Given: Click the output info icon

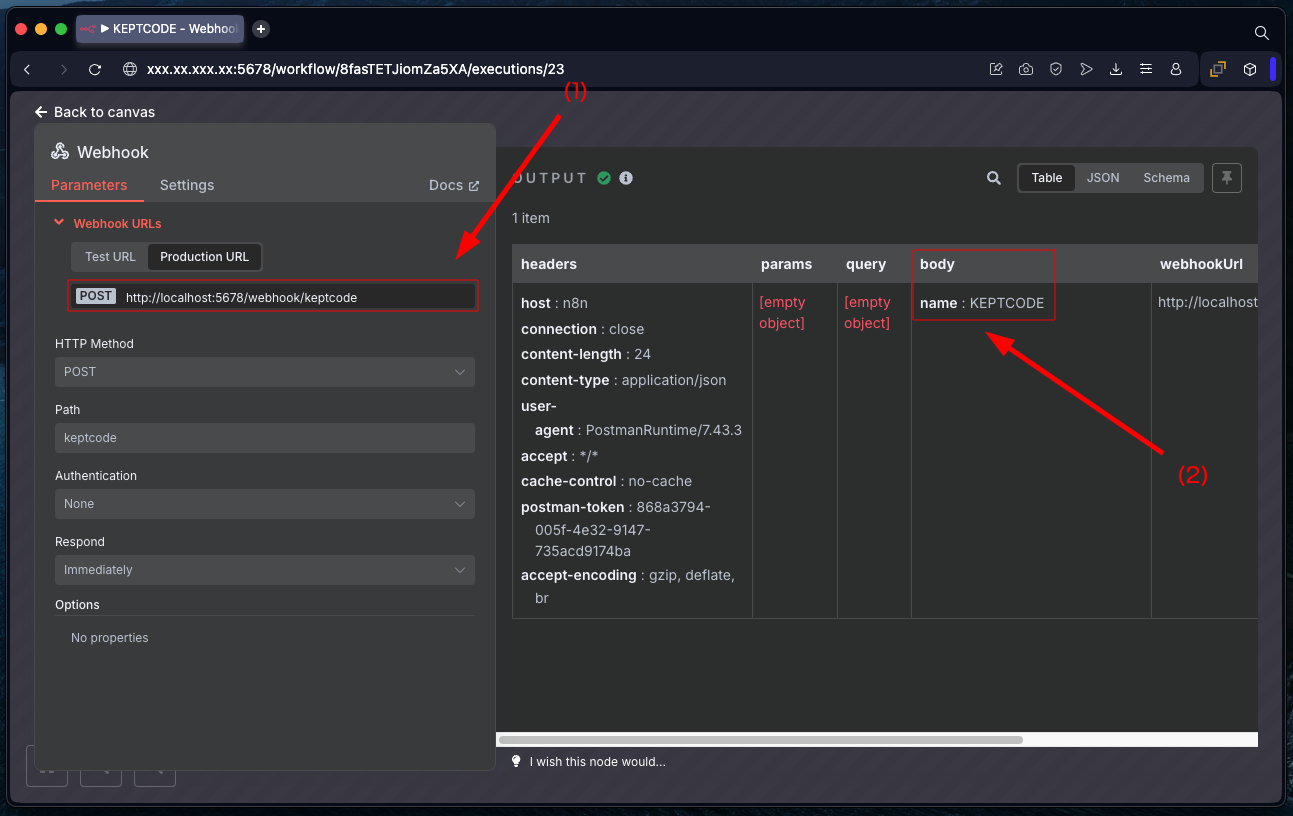Looking at the screenshot, I should pos(626,178).
